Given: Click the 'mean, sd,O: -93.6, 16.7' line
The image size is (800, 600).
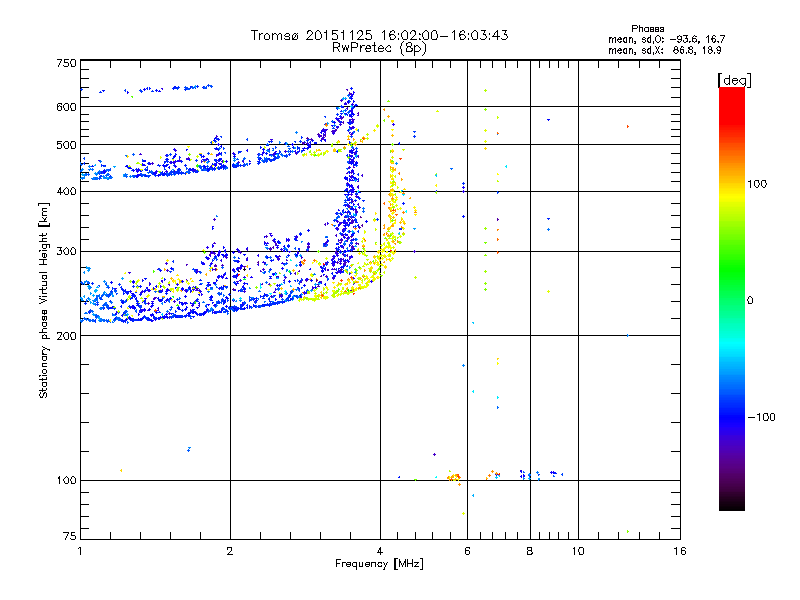Looking at the screenshot, I should coord(666,39).
